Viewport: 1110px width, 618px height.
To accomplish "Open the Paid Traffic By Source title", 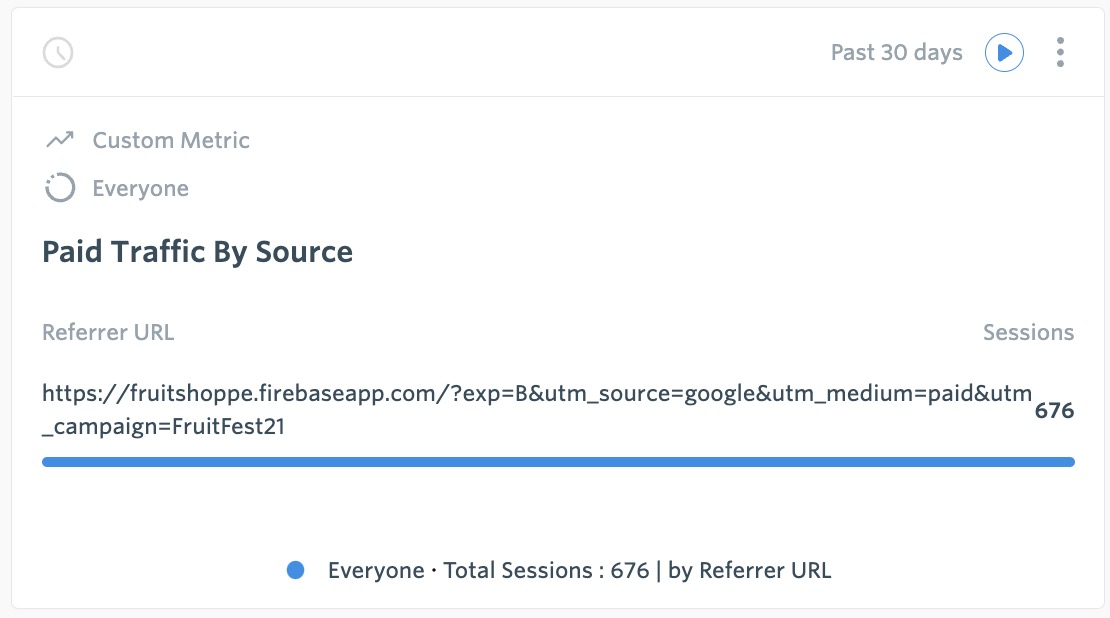I will [x=198, y=252].
